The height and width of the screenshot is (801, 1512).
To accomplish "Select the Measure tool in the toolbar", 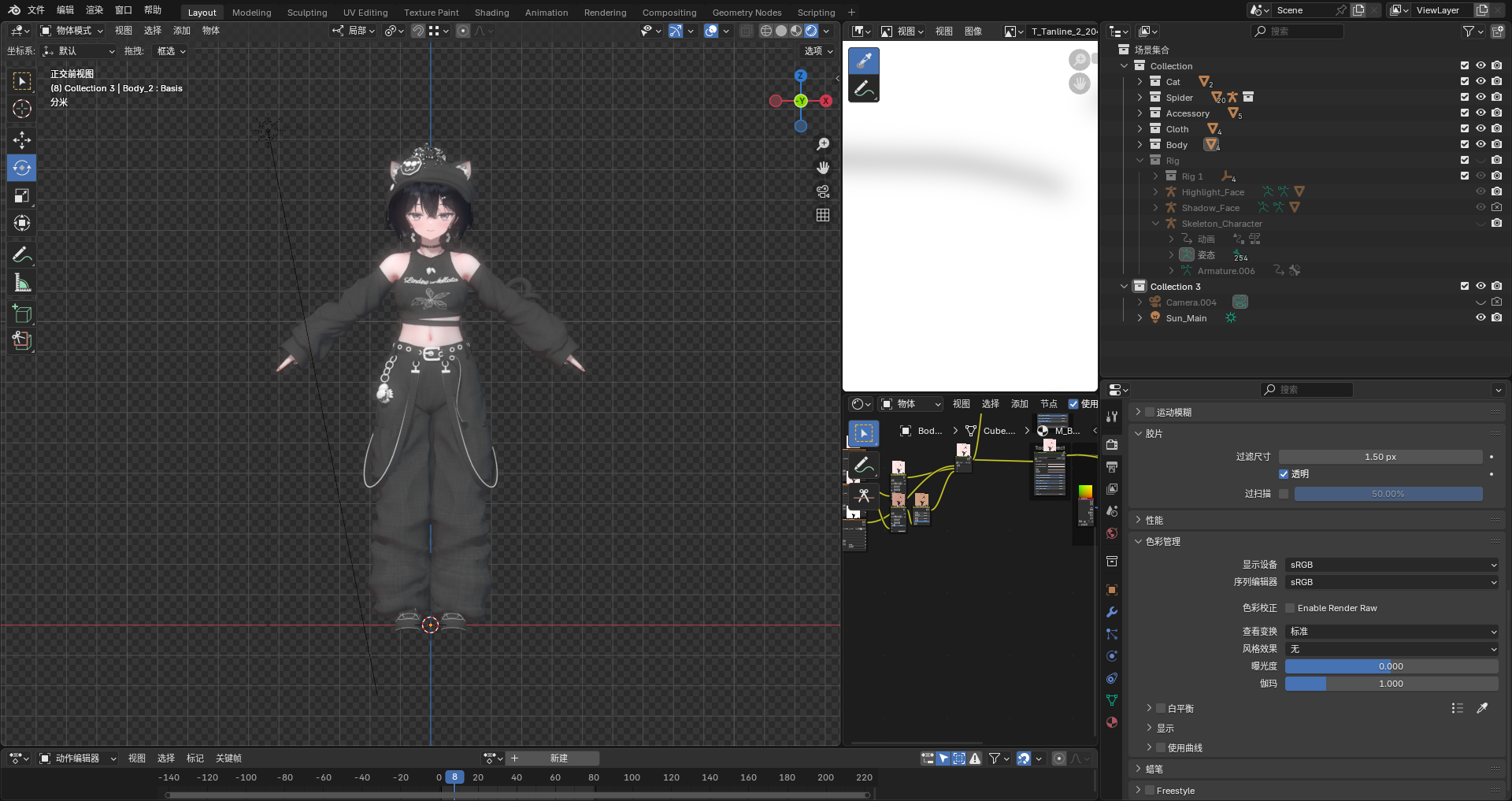I will tap(21, 282).
